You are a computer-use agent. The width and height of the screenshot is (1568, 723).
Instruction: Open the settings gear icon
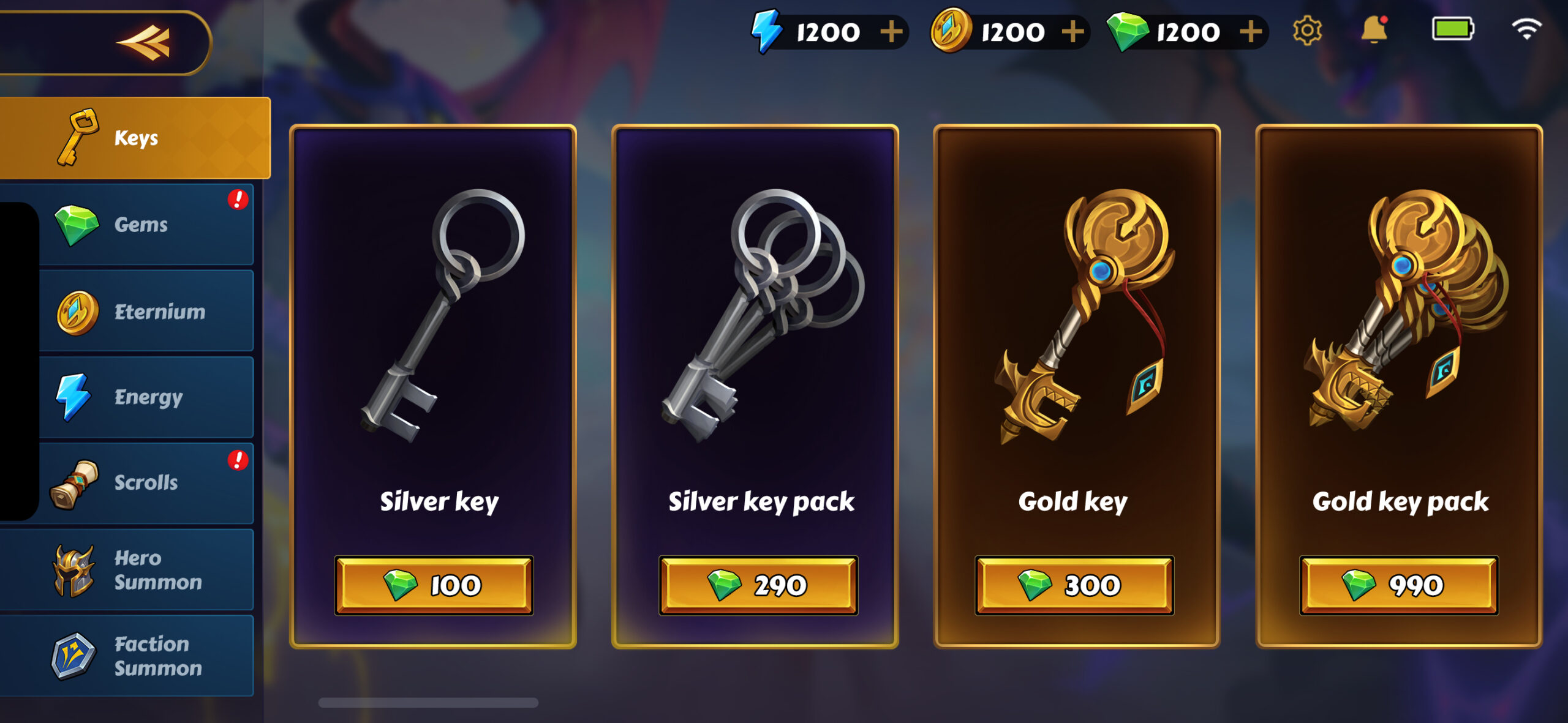(1307, 30)
